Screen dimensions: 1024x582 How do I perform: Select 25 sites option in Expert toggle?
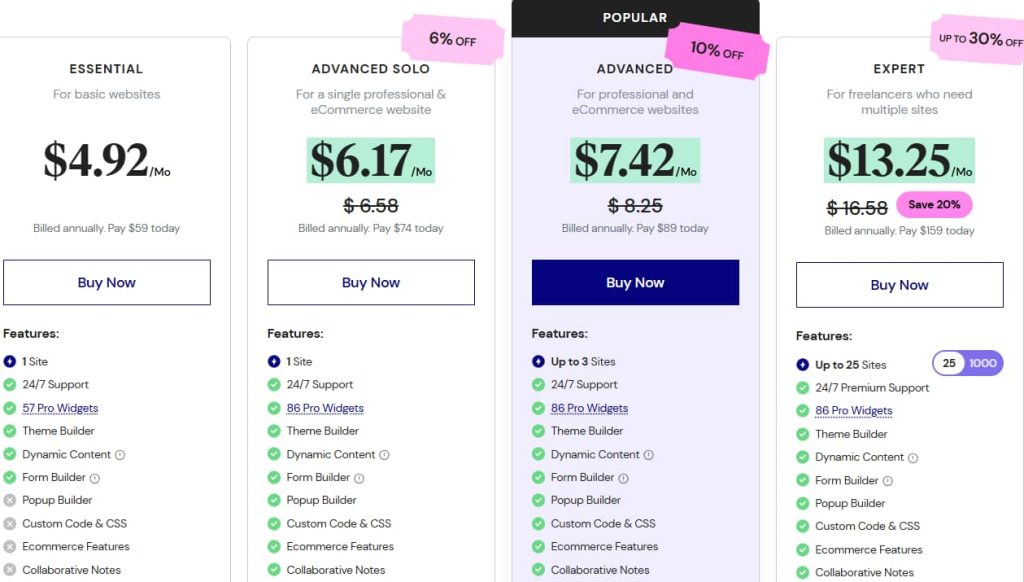[x=949, y=363]
